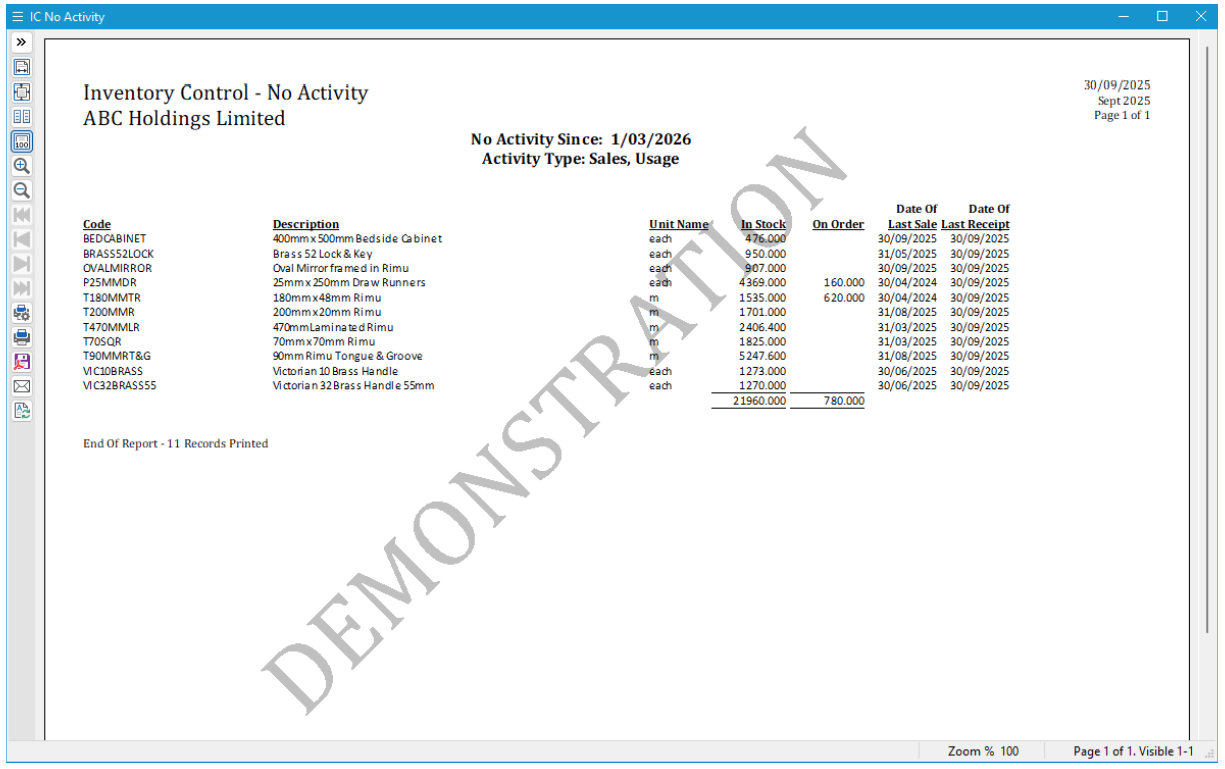
Task: Click On Order value 160.000
Action: coord(843,283)
